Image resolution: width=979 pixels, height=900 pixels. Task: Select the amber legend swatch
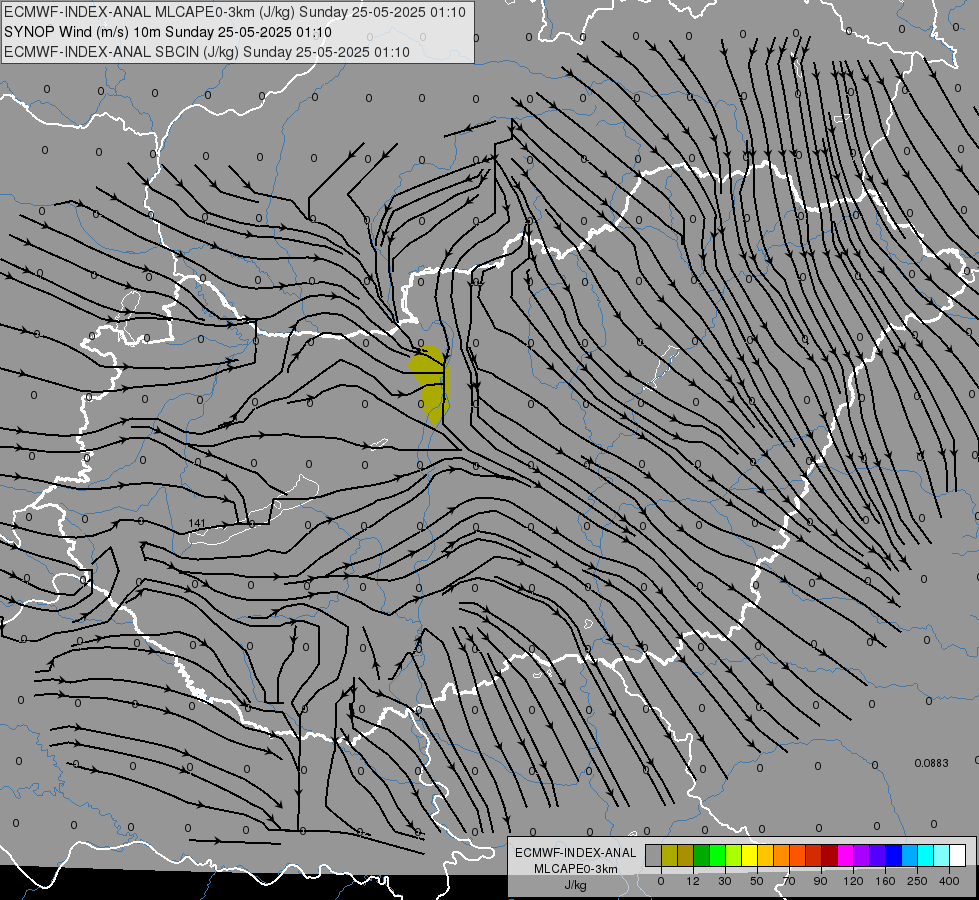[x=765, y=855]
